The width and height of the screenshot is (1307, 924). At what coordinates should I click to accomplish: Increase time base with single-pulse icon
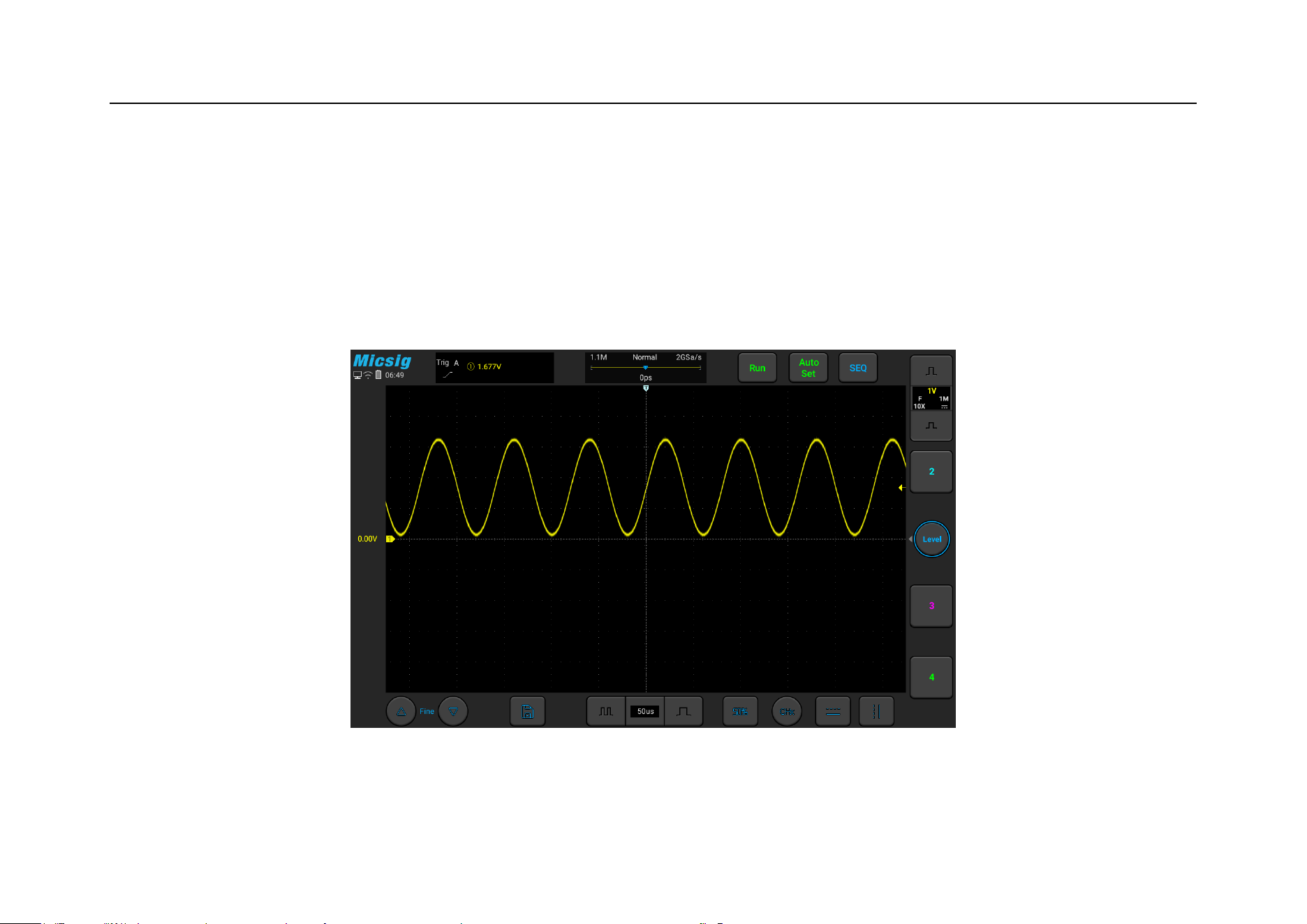684,712
